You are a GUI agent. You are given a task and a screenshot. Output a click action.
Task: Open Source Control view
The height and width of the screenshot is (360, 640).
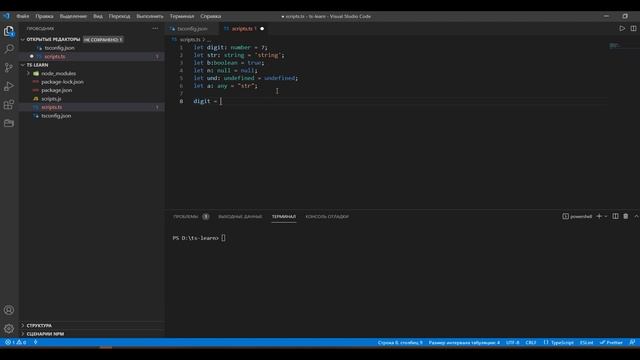(9, 68)
